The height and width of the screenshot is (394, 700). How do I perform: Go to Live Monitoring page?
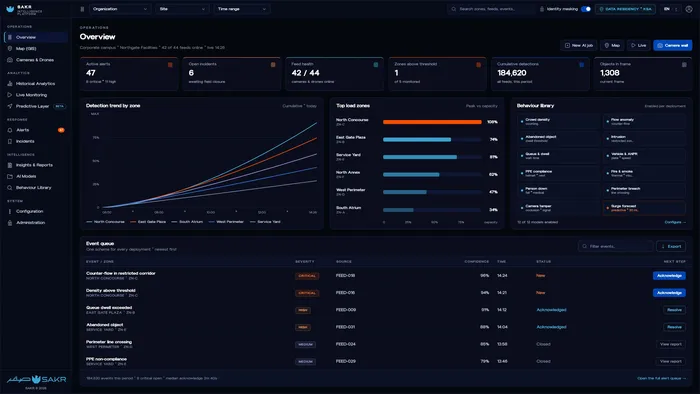click(x=36, y=95)
